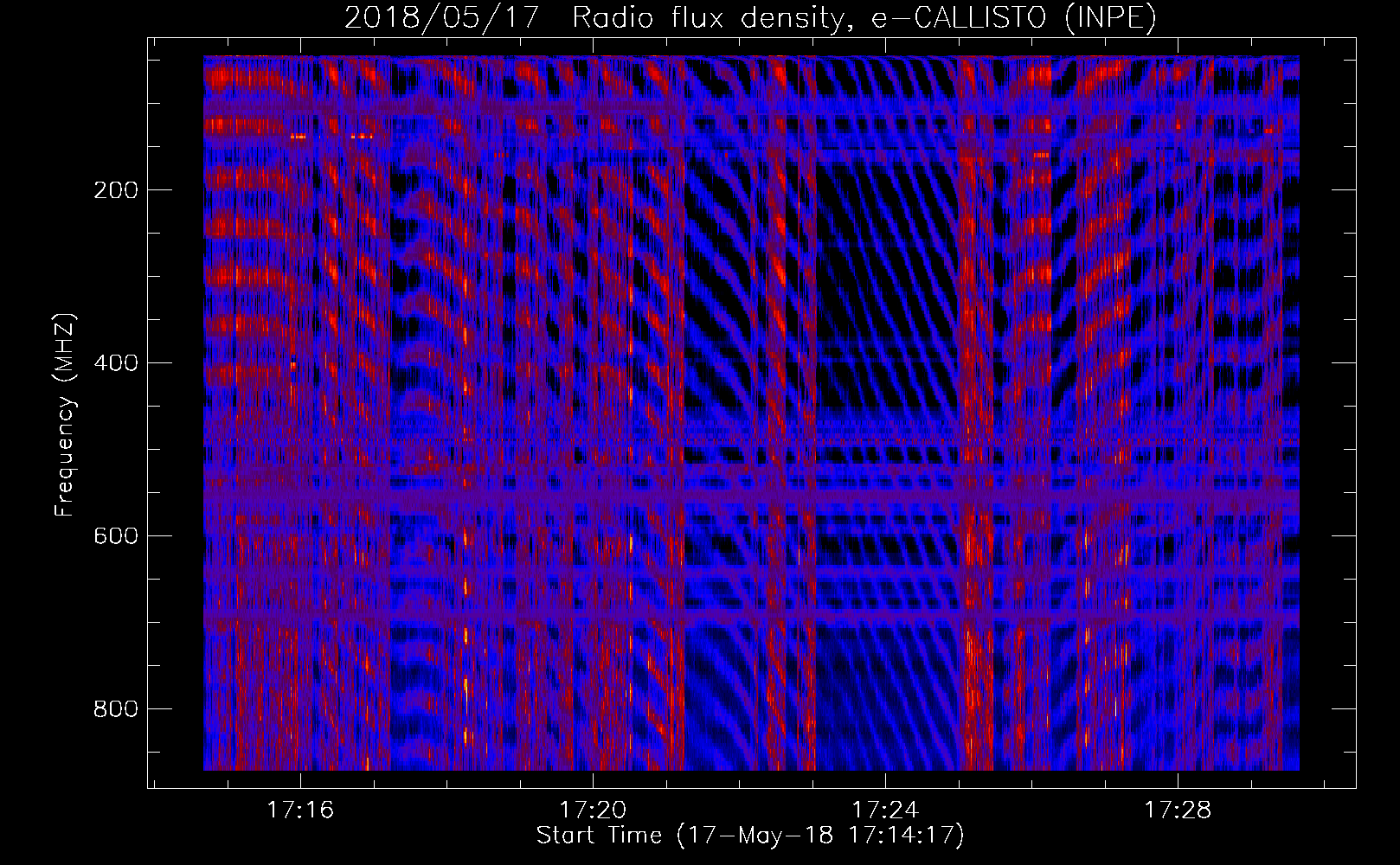Click the '17:24' time tick label
The width and height of the screenshot is (1400, 865).
tap(885, 811)
